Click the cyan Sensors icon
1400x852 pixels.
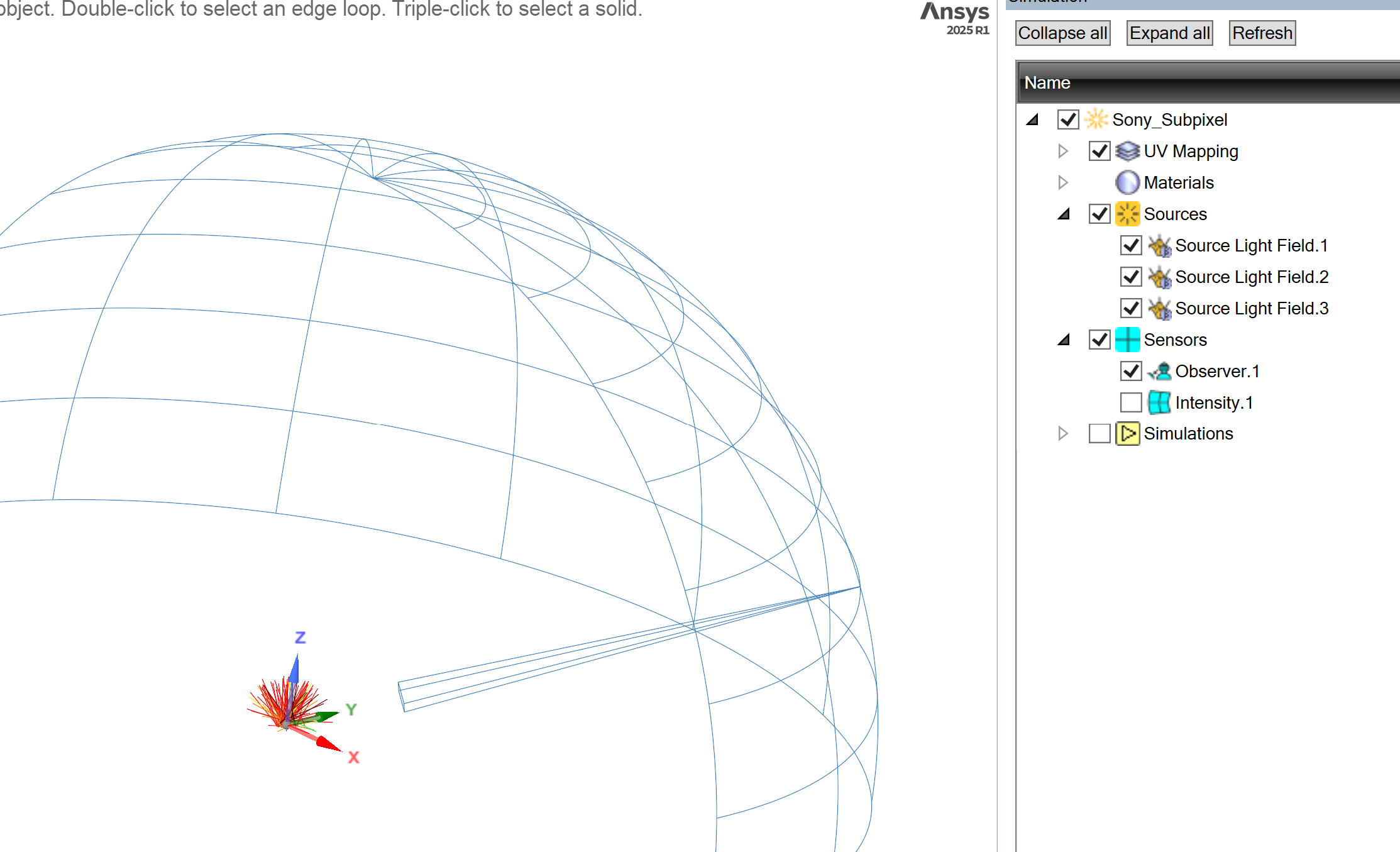pyautogui.click(x=1128, y=340)
